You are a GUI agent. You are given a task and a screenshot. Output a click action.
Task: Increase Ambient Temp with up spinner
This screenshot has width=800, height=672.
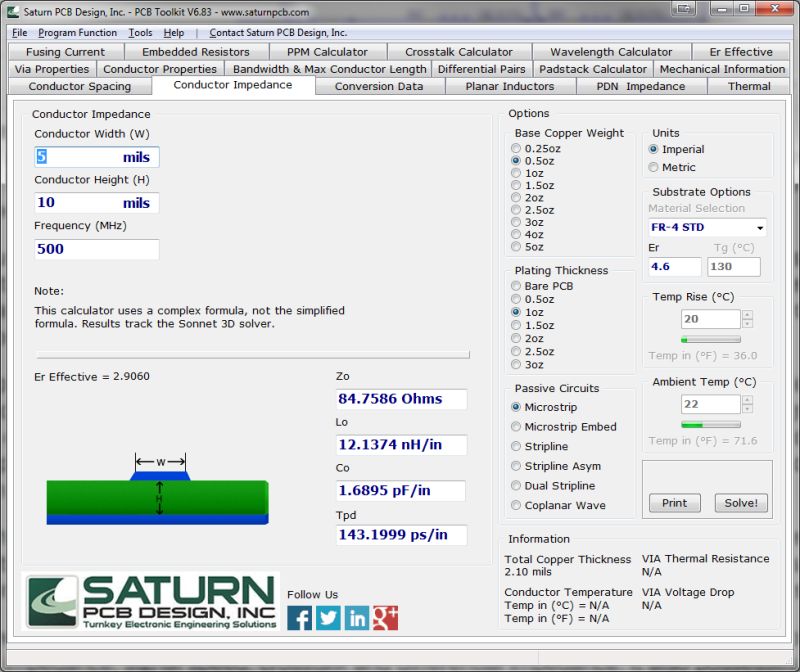(x=747, y=400)
